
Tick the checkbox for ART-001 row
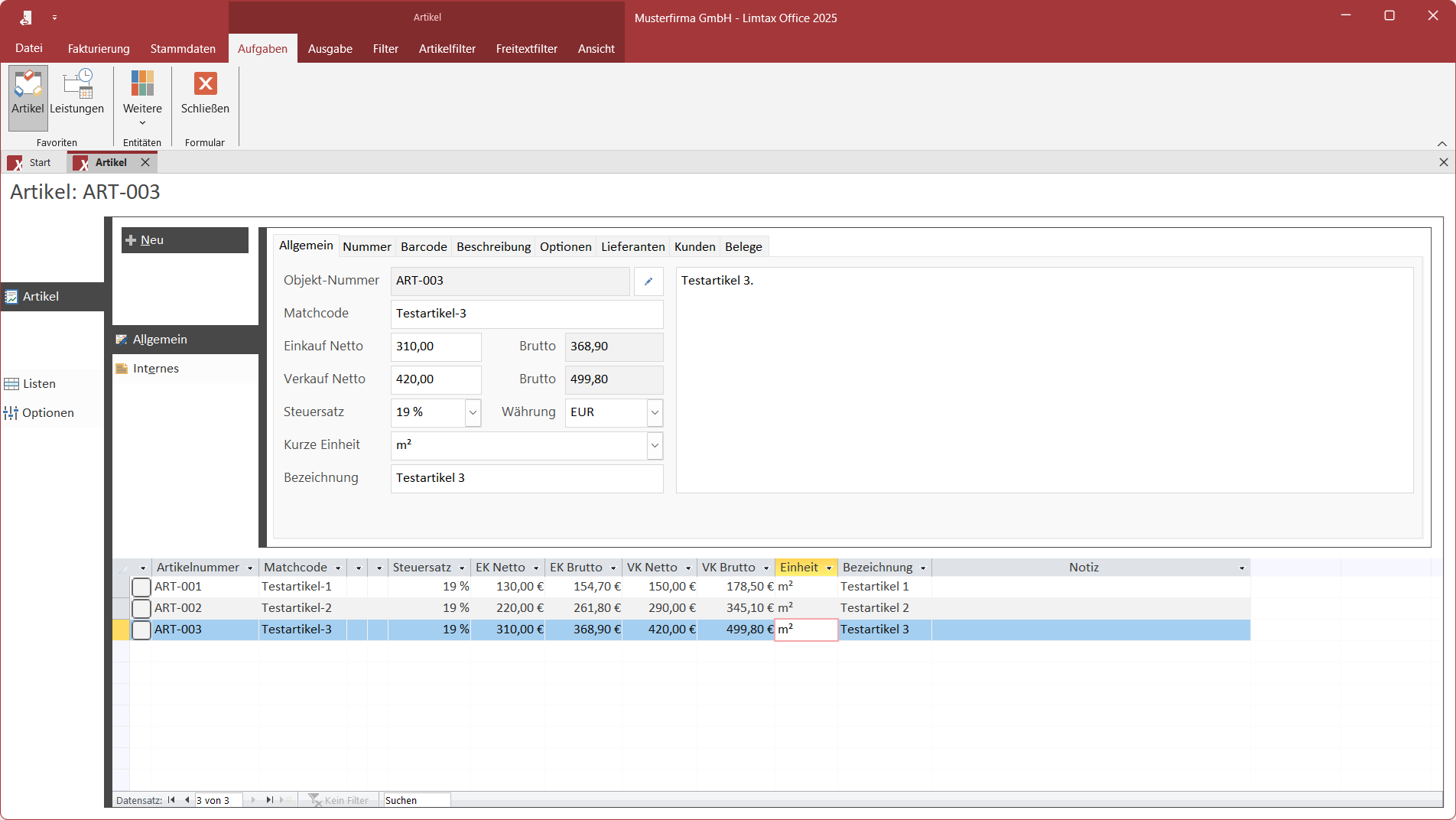click(x=141, y=587)
